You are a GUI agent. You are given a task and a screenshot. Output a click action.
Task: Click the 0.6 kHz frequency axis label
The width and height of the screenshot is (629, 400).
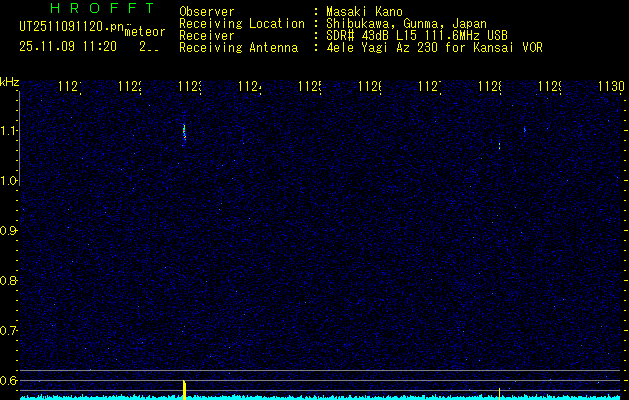(8, 380)
